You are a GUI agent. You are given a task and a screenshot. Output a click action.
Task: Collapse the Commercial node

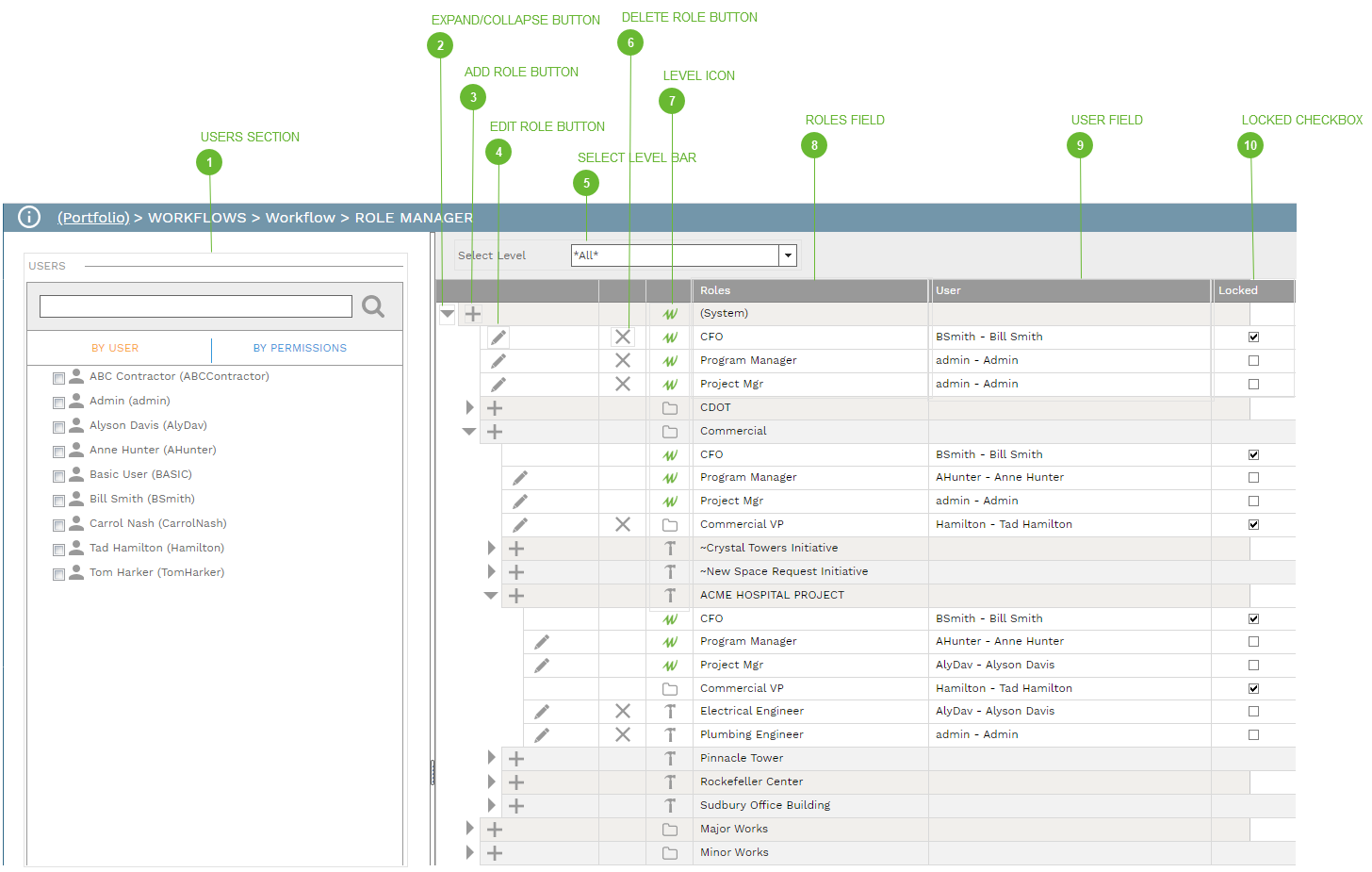coord(469,432)
